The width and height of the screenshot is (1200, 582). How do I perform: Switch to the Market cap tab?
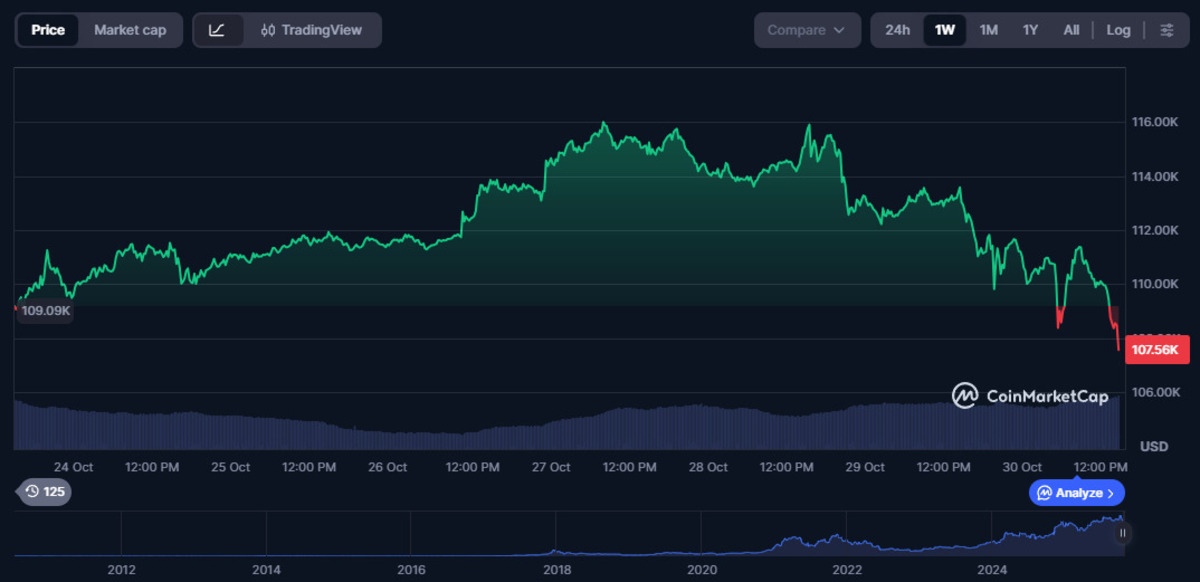coord(130,30)
